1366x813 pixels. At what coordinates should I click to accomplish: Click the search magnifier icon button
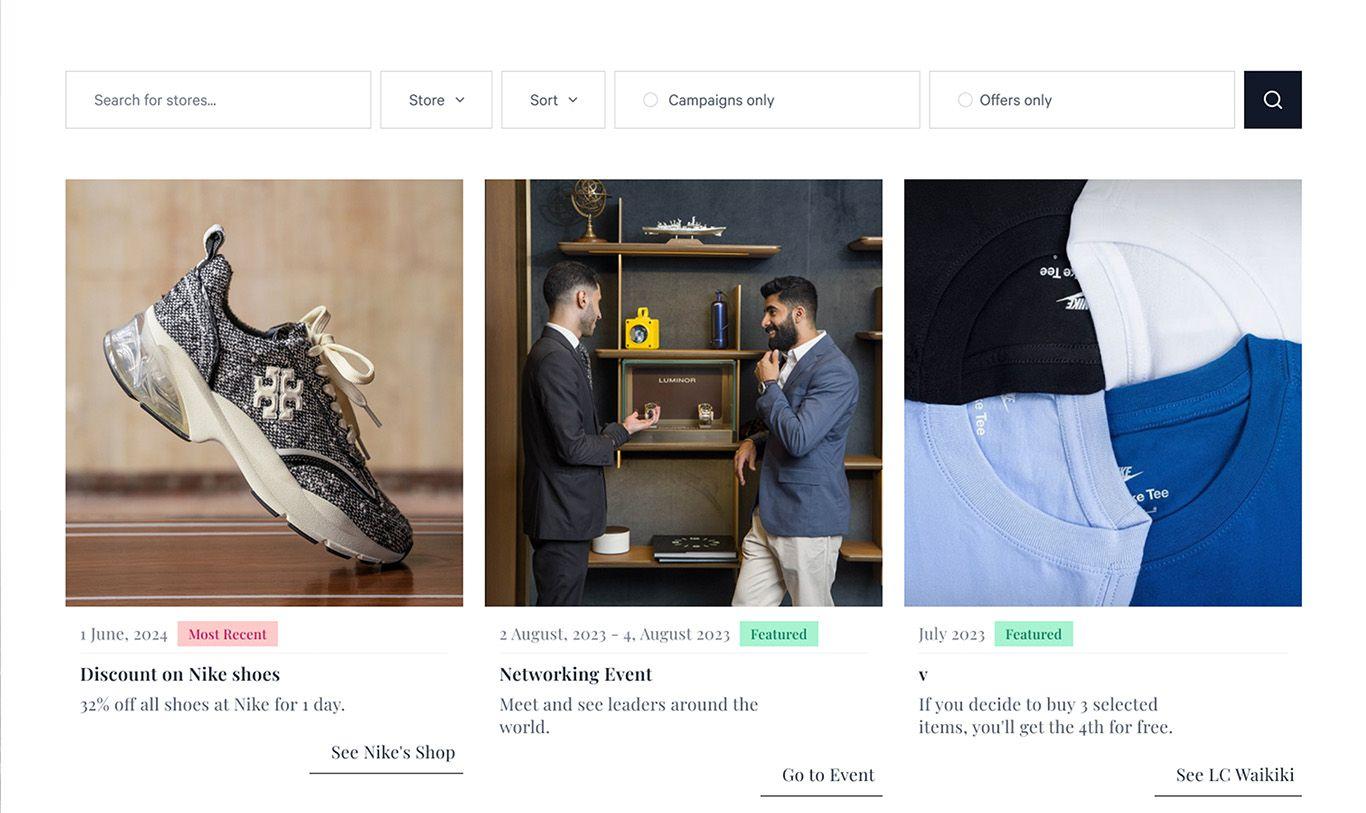[x=1272, y=100]
